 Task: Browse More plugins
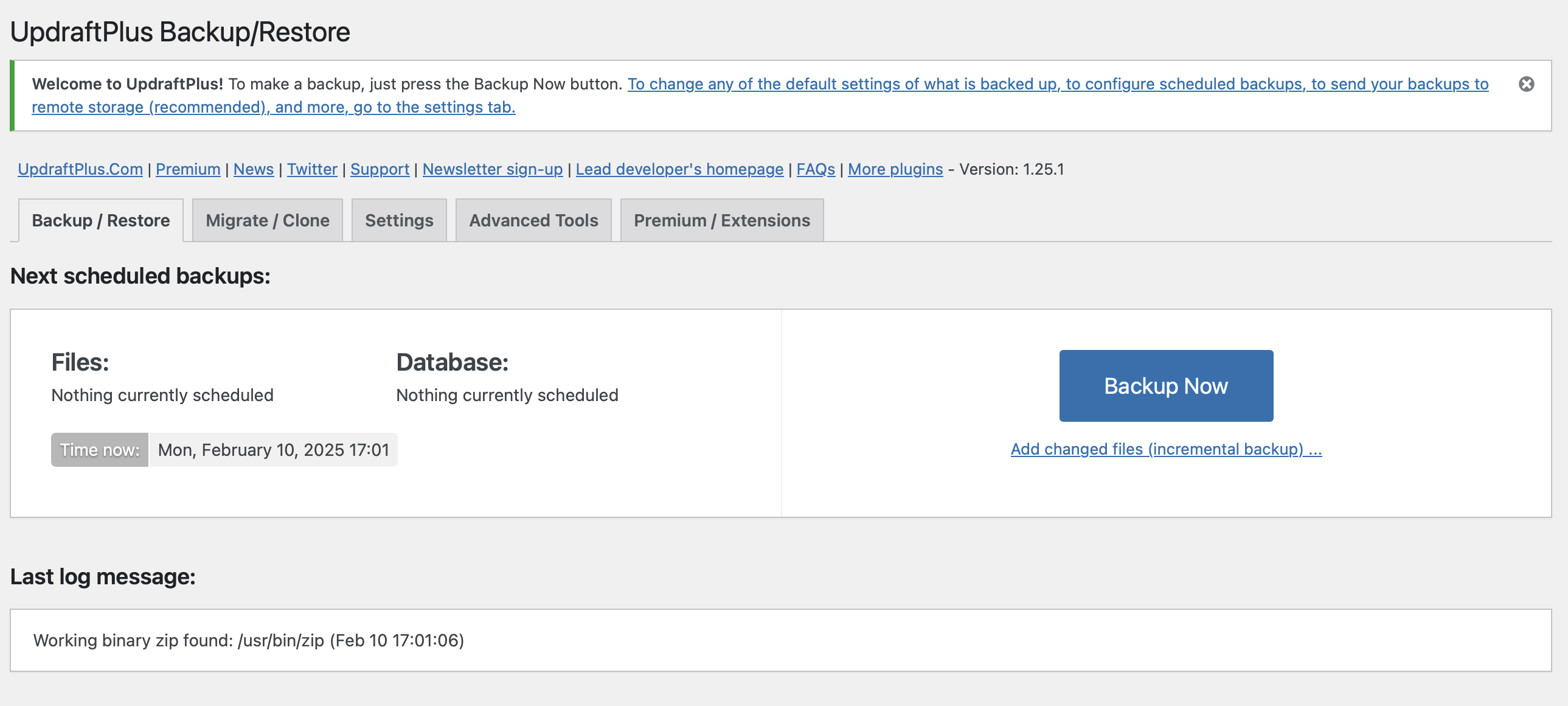(x=895, y=169)
